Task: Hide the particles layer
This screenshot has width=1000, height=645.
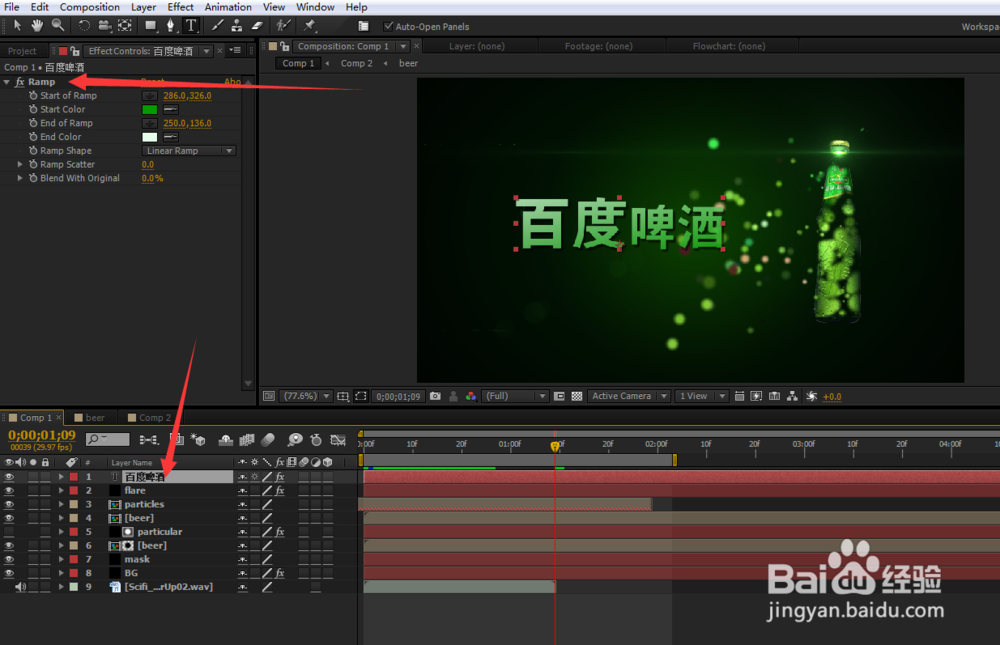Action: (x=9, y=505)
